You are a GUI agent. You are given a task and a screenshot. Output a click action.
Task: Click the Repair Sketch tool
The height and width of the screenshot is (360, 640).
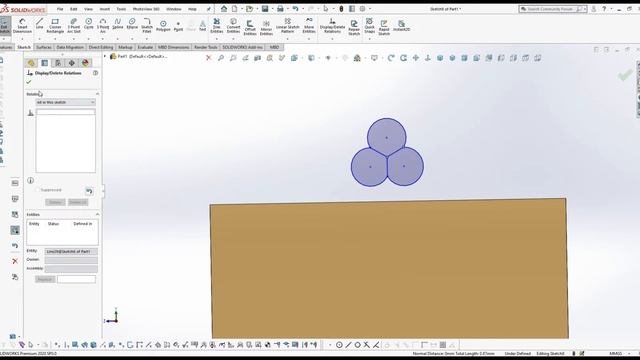(x=354, y=28)
